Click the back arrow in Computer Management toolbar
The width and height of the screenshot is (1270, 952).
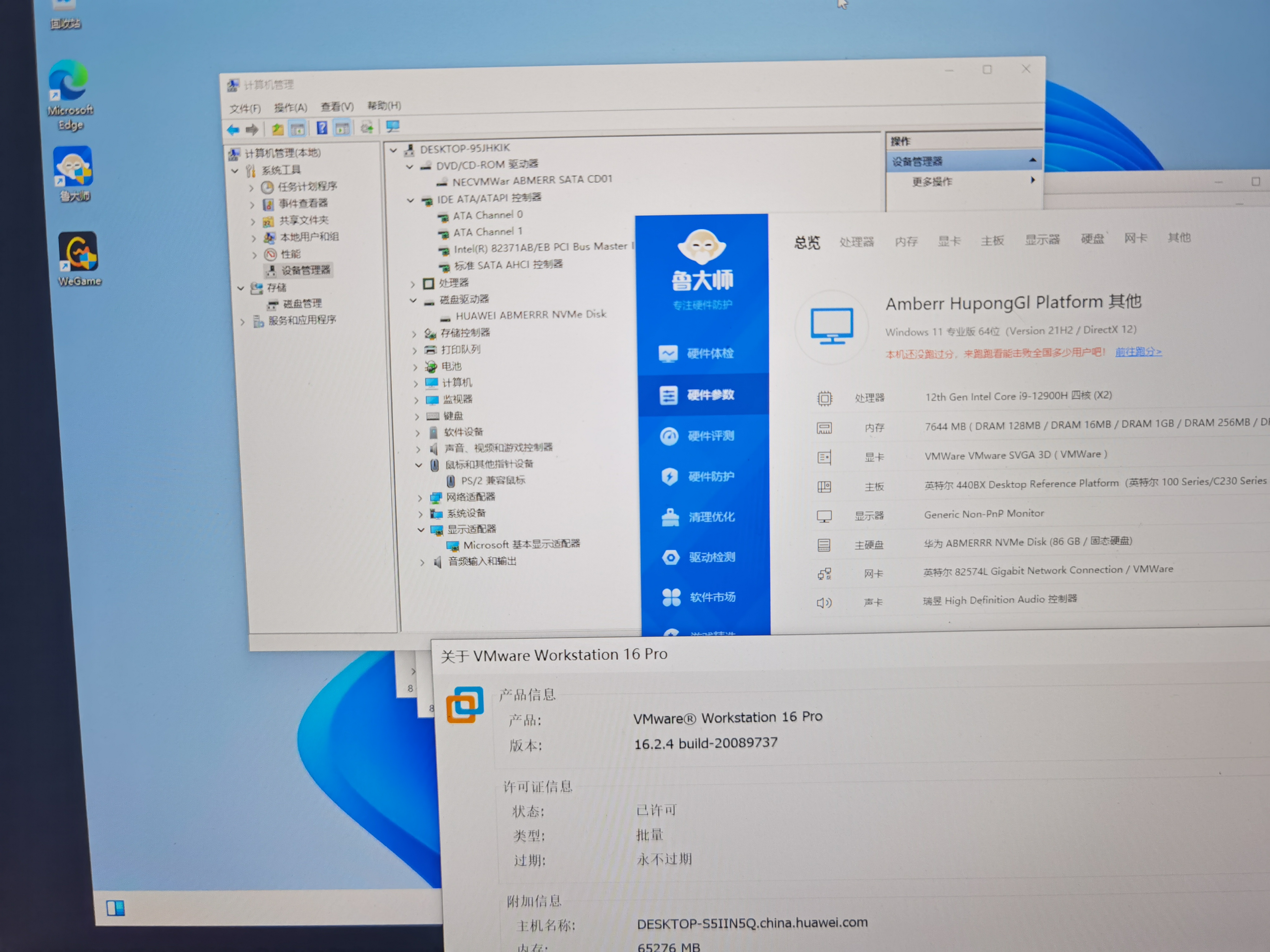pyautogui.click(x=233, y=130)
